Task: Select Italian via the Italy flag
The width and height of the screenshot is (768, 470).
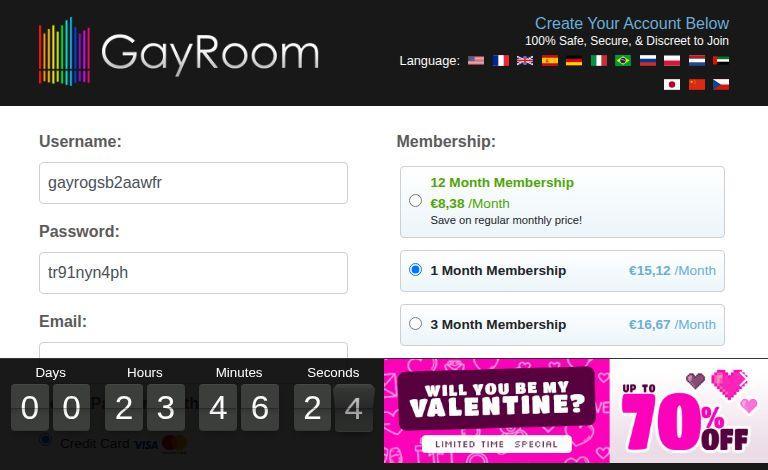Action: (x=599, y=61)
